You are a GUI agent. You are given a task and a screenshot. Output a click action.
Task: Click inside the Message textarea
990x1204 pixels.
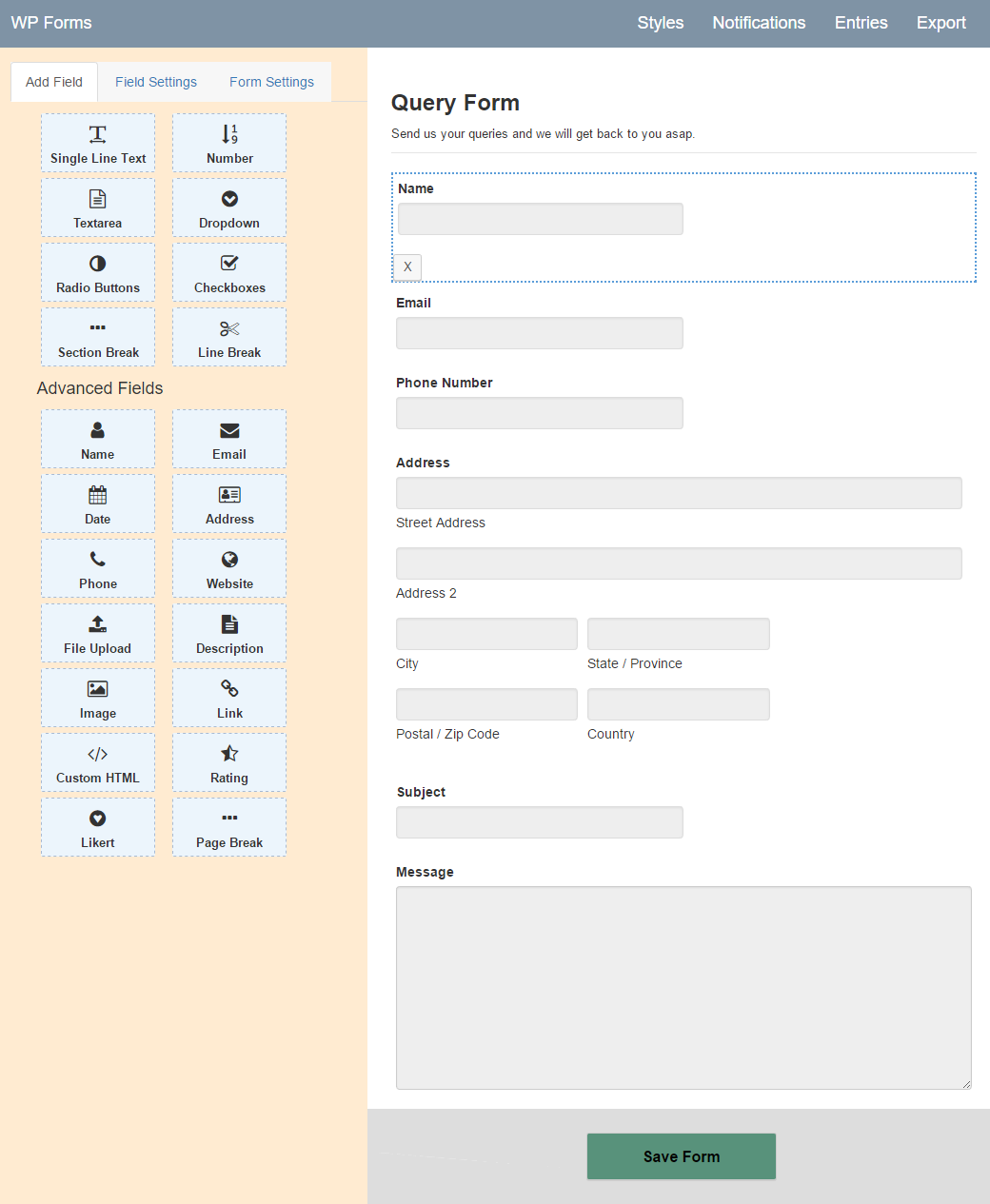click(x=683, y=987)
